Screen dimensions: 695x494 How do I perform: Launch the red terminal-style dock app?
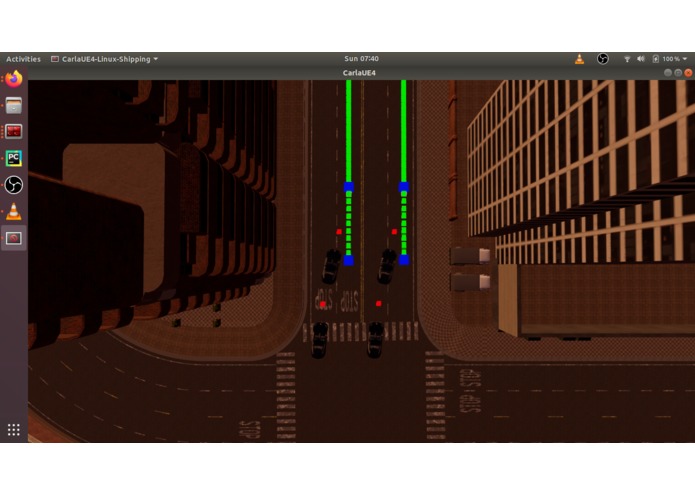(14, 132)
